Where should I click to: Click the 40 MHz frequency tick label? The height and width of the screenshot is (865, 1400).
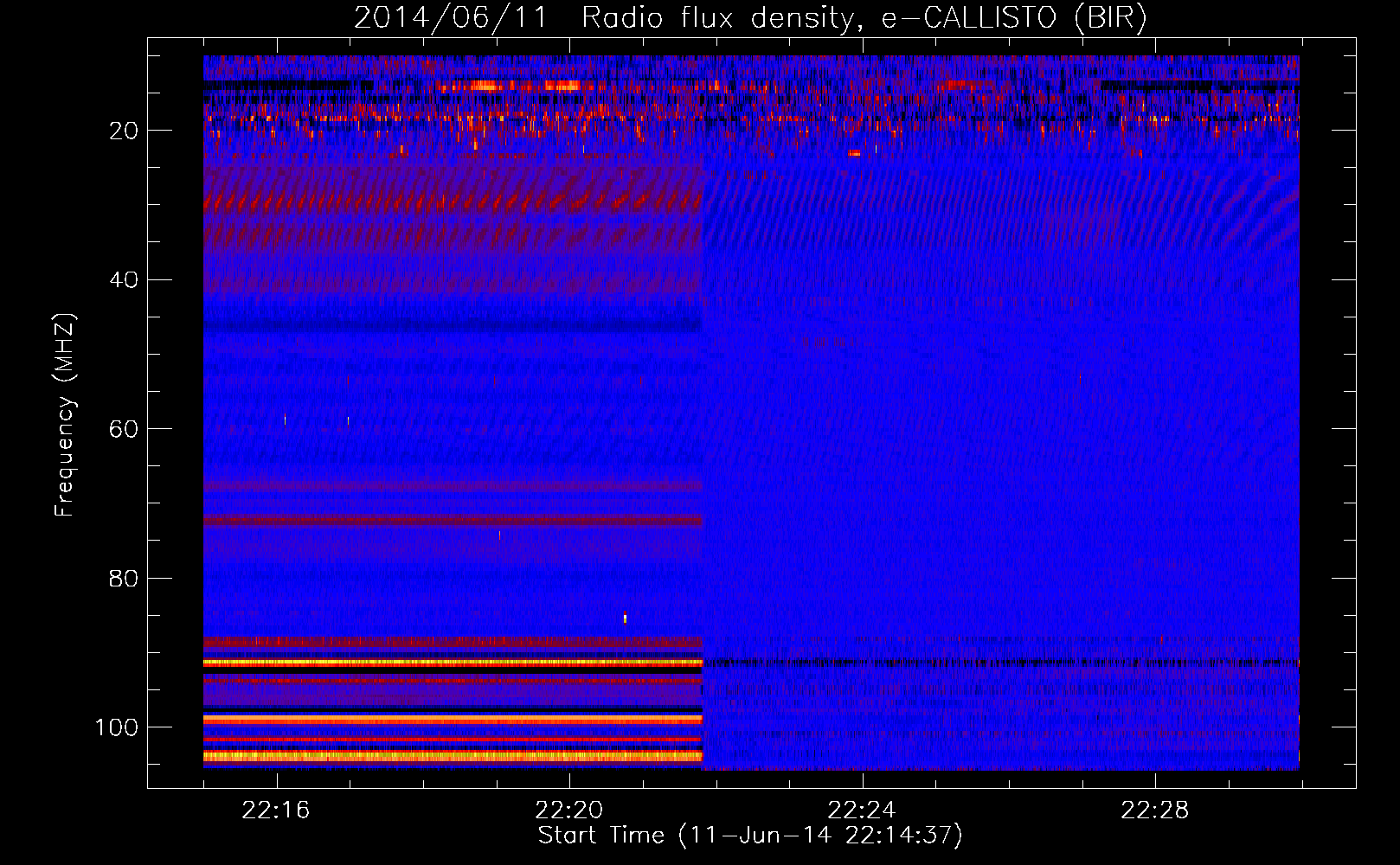[x=125, y=280]
